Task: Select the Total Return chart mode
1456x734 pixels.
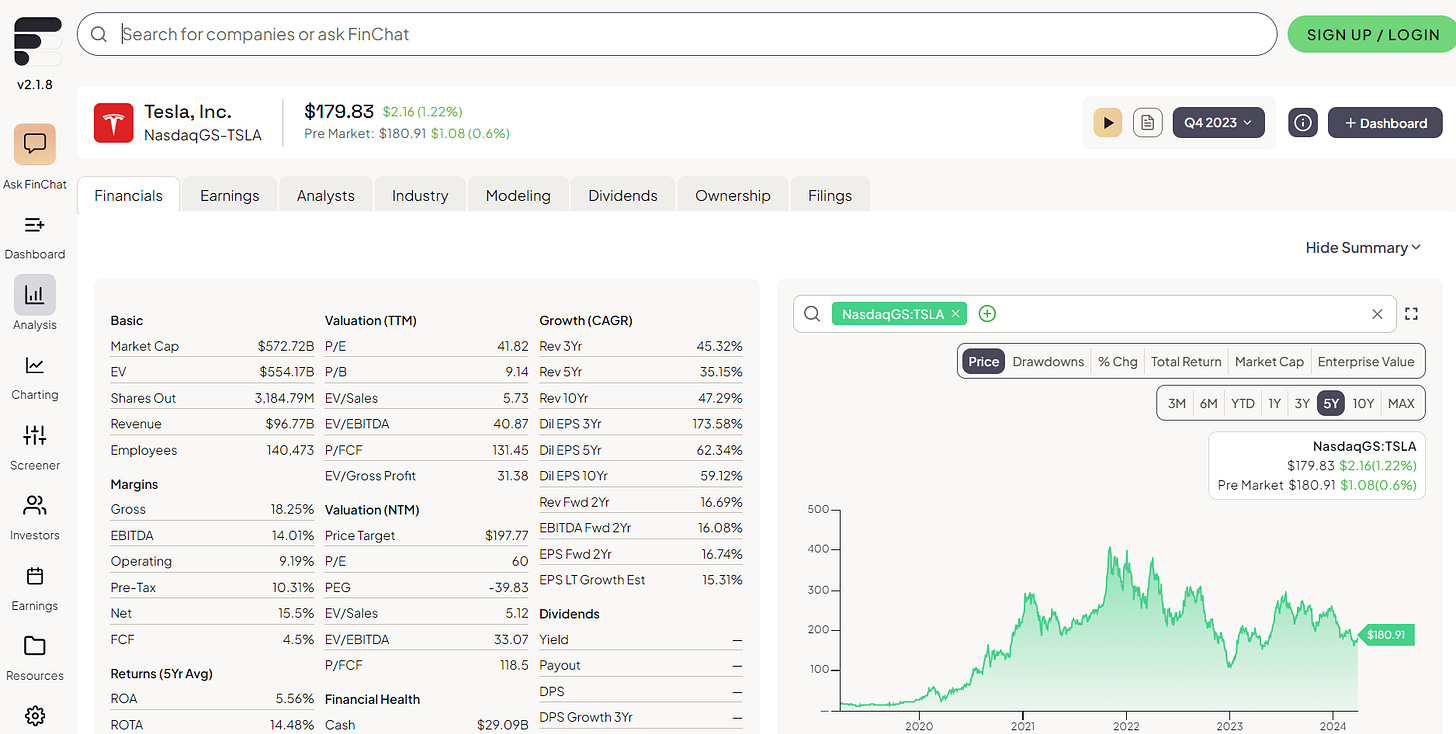Action: 1186,362
